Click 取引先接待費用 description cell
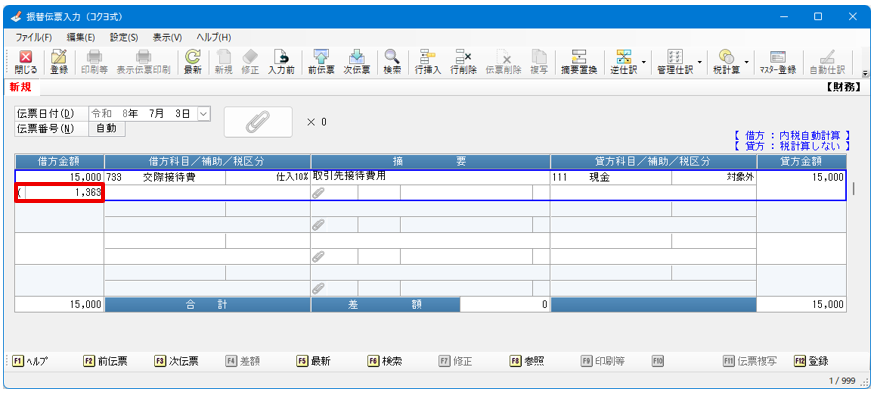 click(x=430, y=177)
